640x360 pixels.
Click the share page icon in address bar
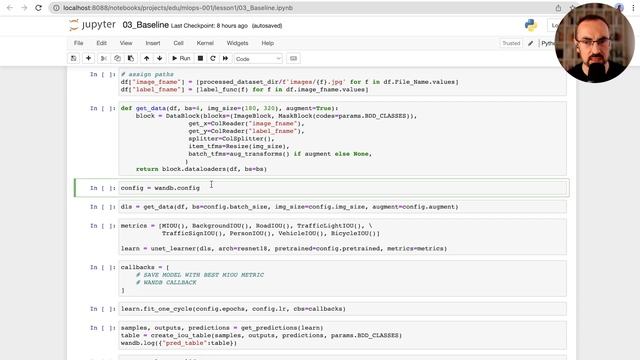point(558,8)
